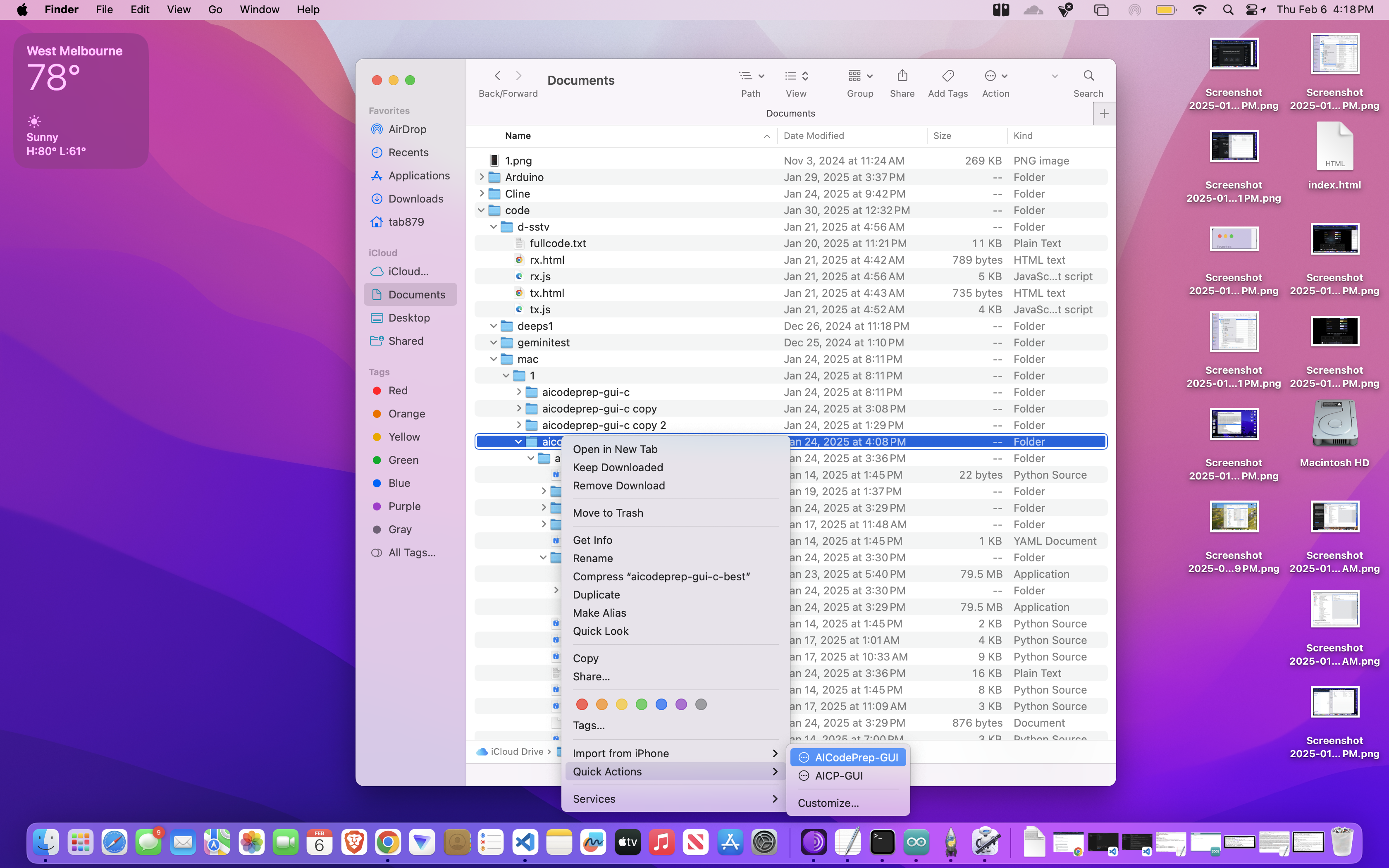Apply the green tag color dot
This screenshot has height=868, width=1389.
[641, 704]
